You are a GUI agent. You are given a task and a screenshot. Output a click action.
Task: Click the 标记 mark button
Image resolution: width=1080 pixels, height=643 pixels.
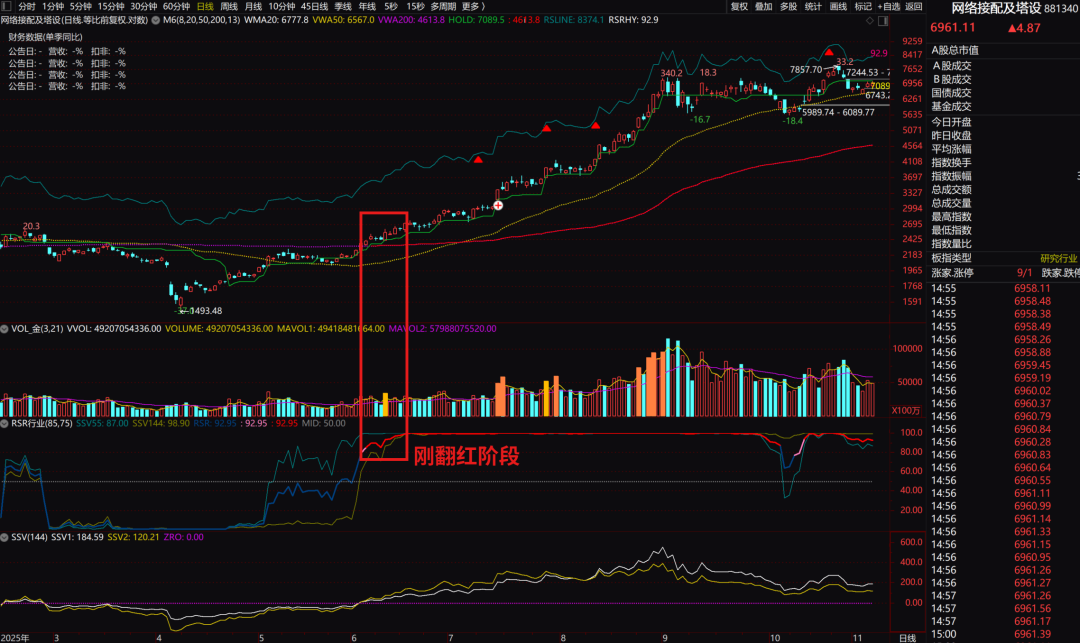tap(863, 6)
